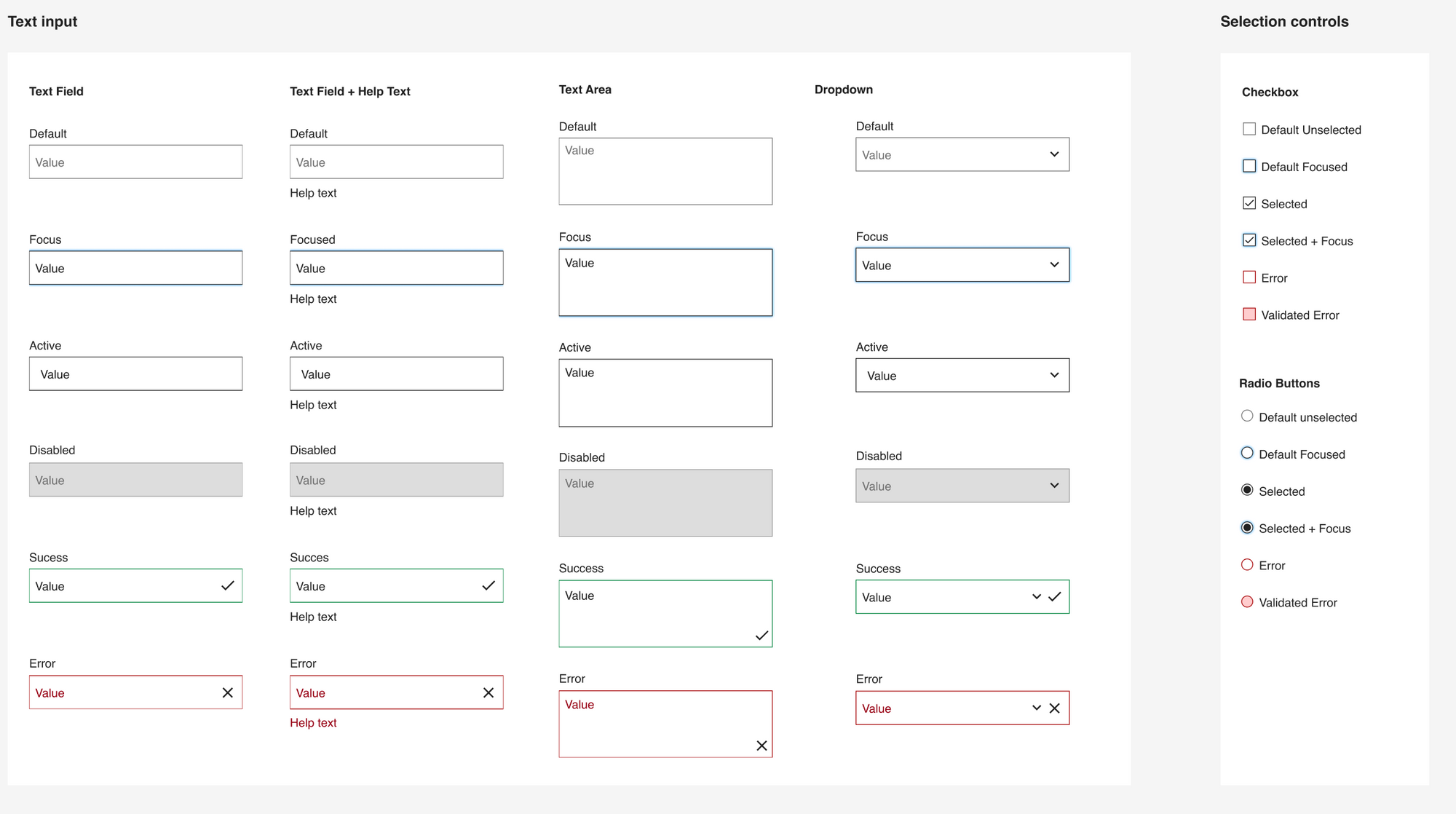Select the Error radio button
Screen dimensions: 1456x814
point(1247,565)
